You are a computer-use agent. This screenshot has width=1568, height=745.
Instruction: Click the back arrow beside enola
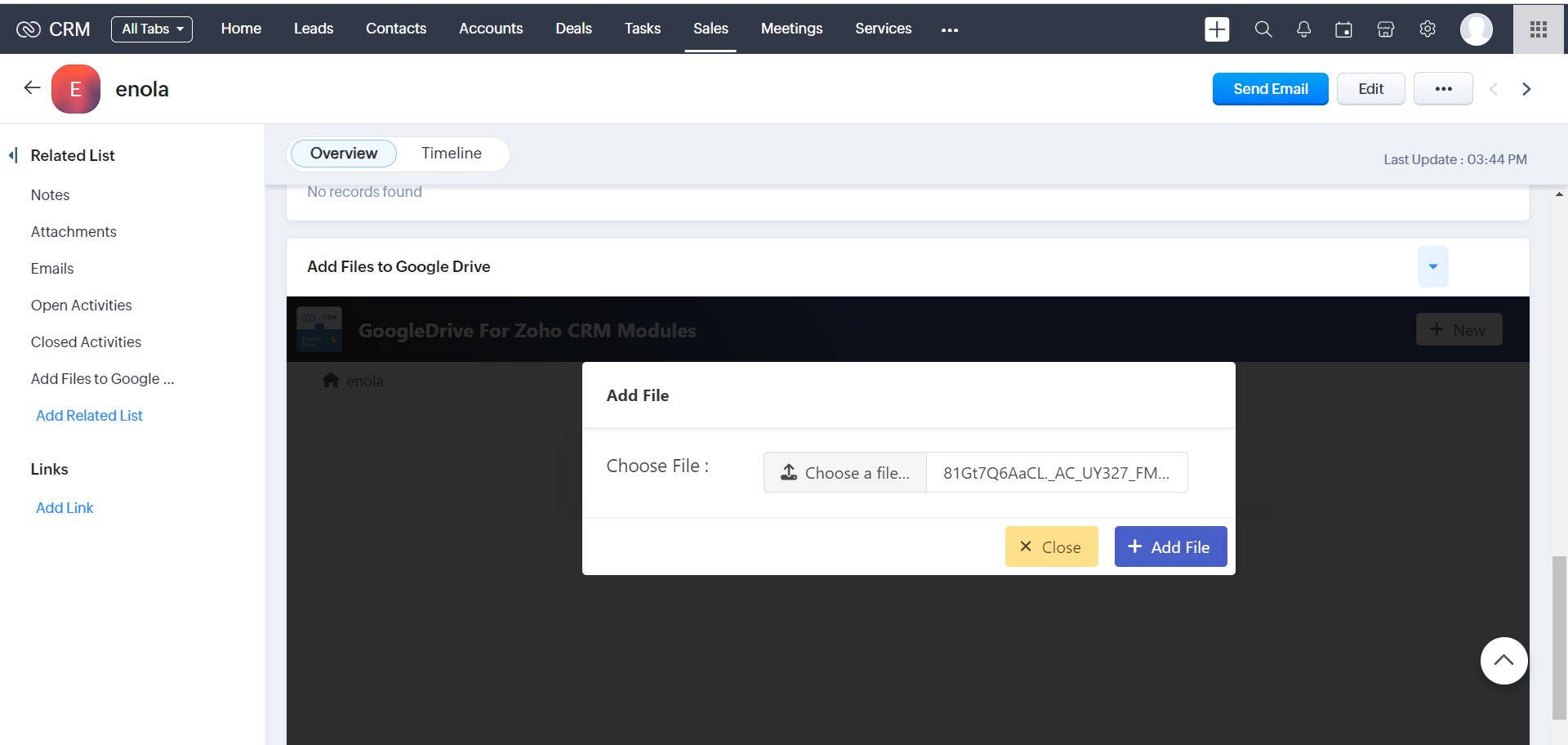point(32,88)
